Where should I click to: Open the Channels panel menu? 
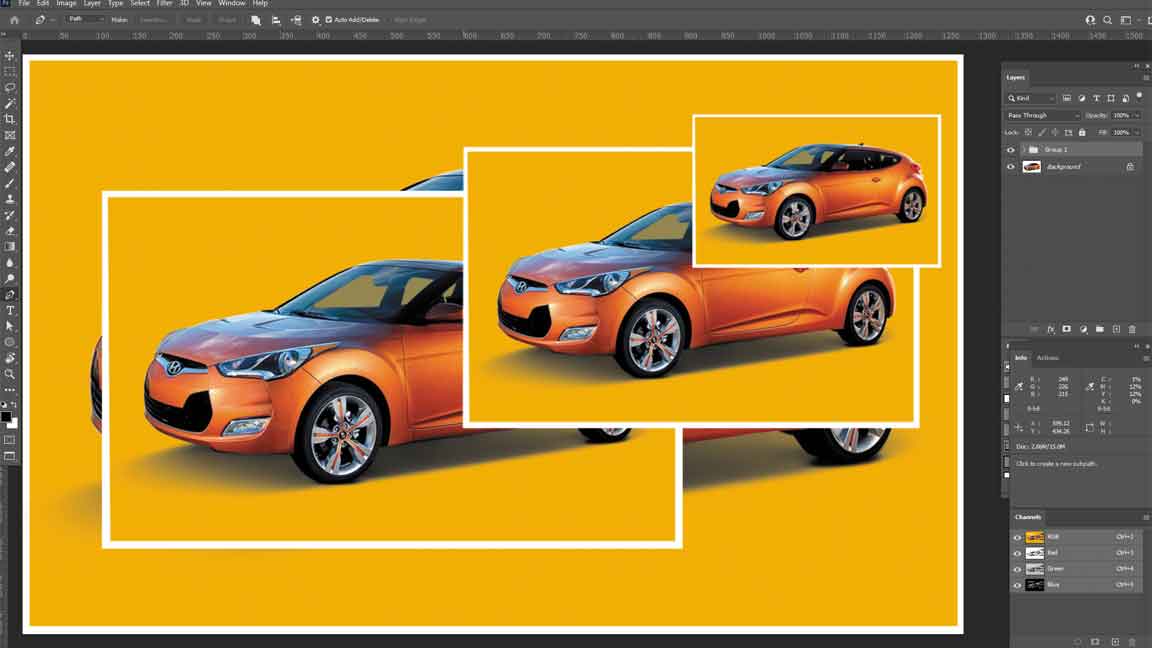click(1145, 517)
